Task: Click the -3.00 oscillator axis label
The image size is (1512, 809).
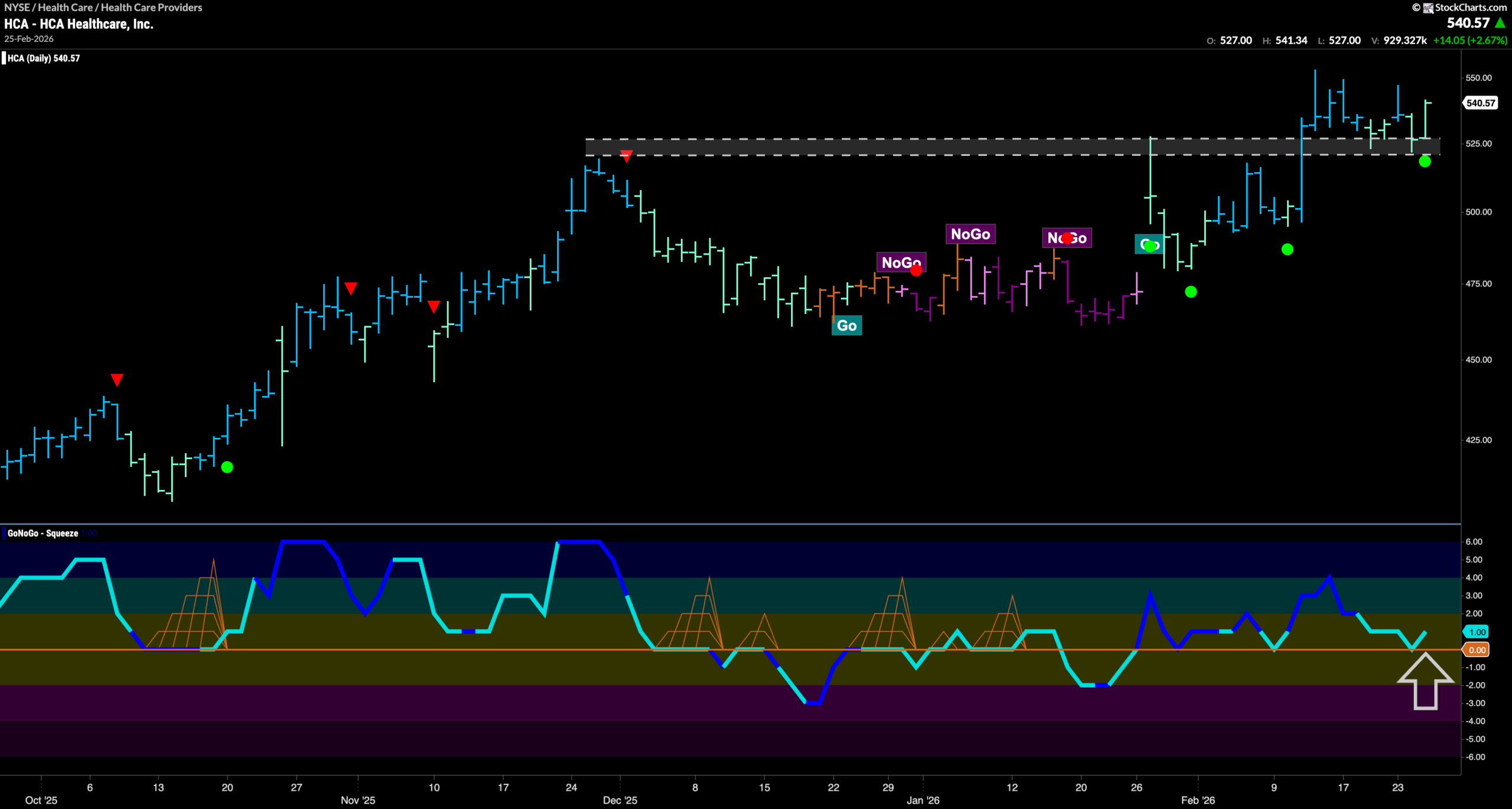Action: [1475, 703]
